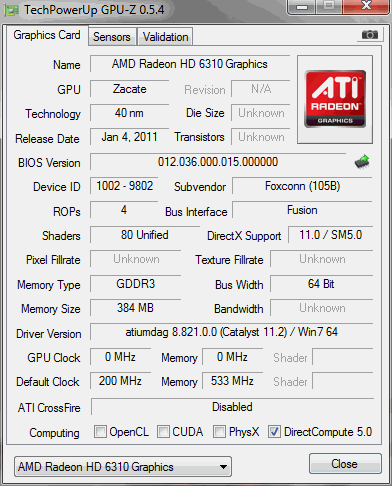Click the ATI CrossFire field Disabled
The image size is (392, 486).
(x=232, y=407)
